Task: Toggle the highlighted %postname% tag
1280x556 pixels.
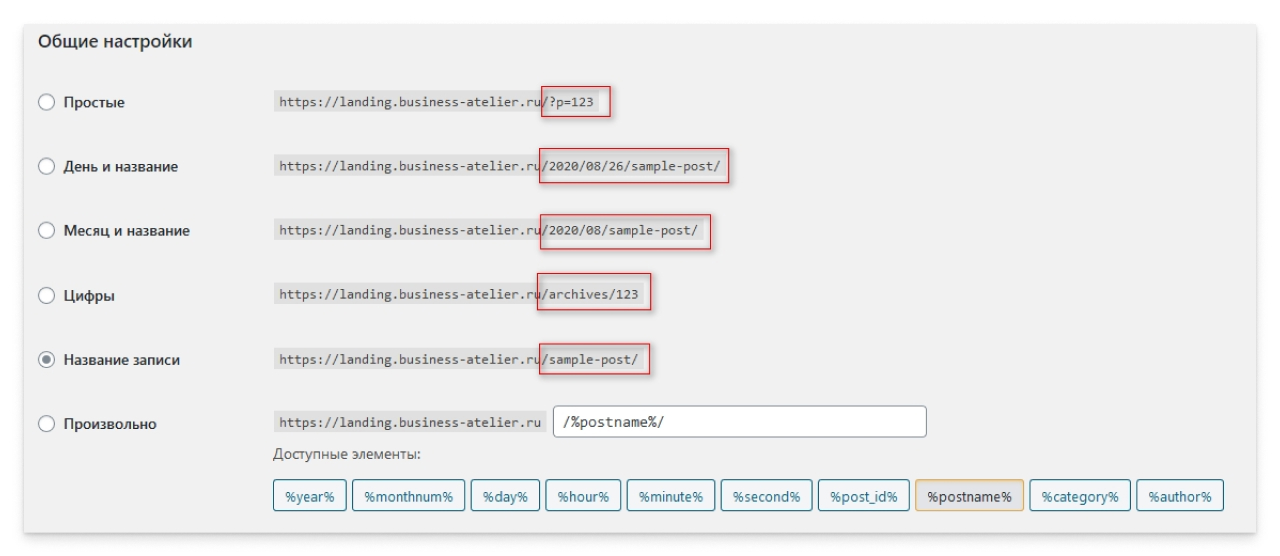Action: tap(968, 496)
